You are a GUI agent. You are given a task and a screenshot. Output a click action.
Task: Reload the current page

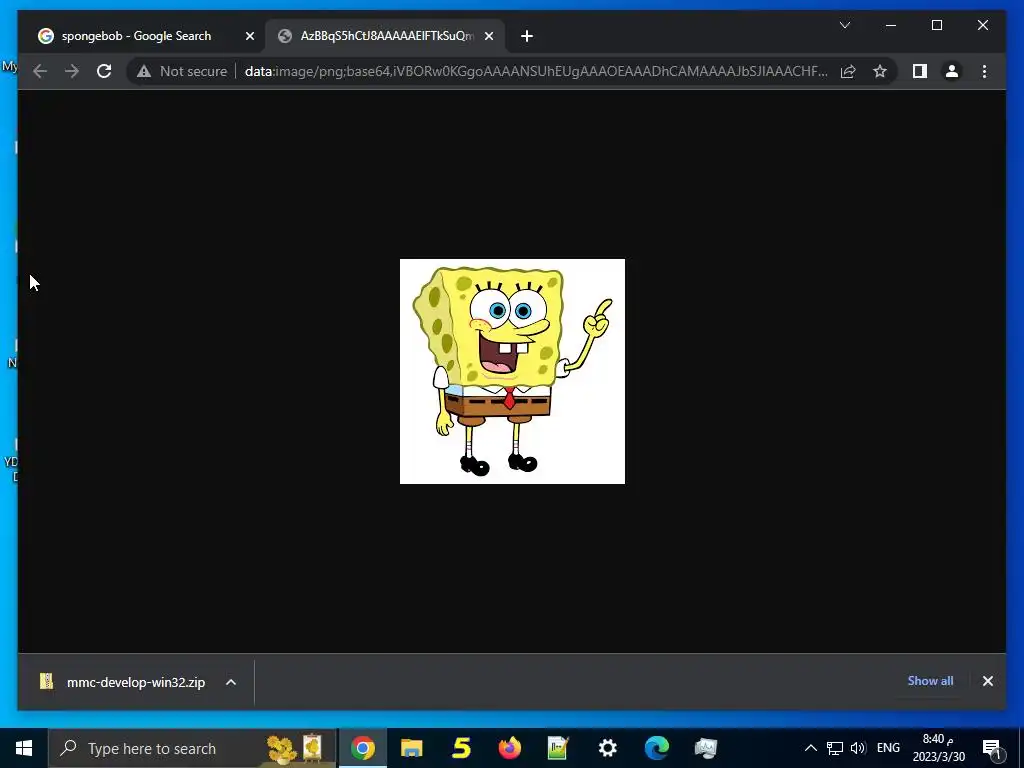click(x=104, y=71)
